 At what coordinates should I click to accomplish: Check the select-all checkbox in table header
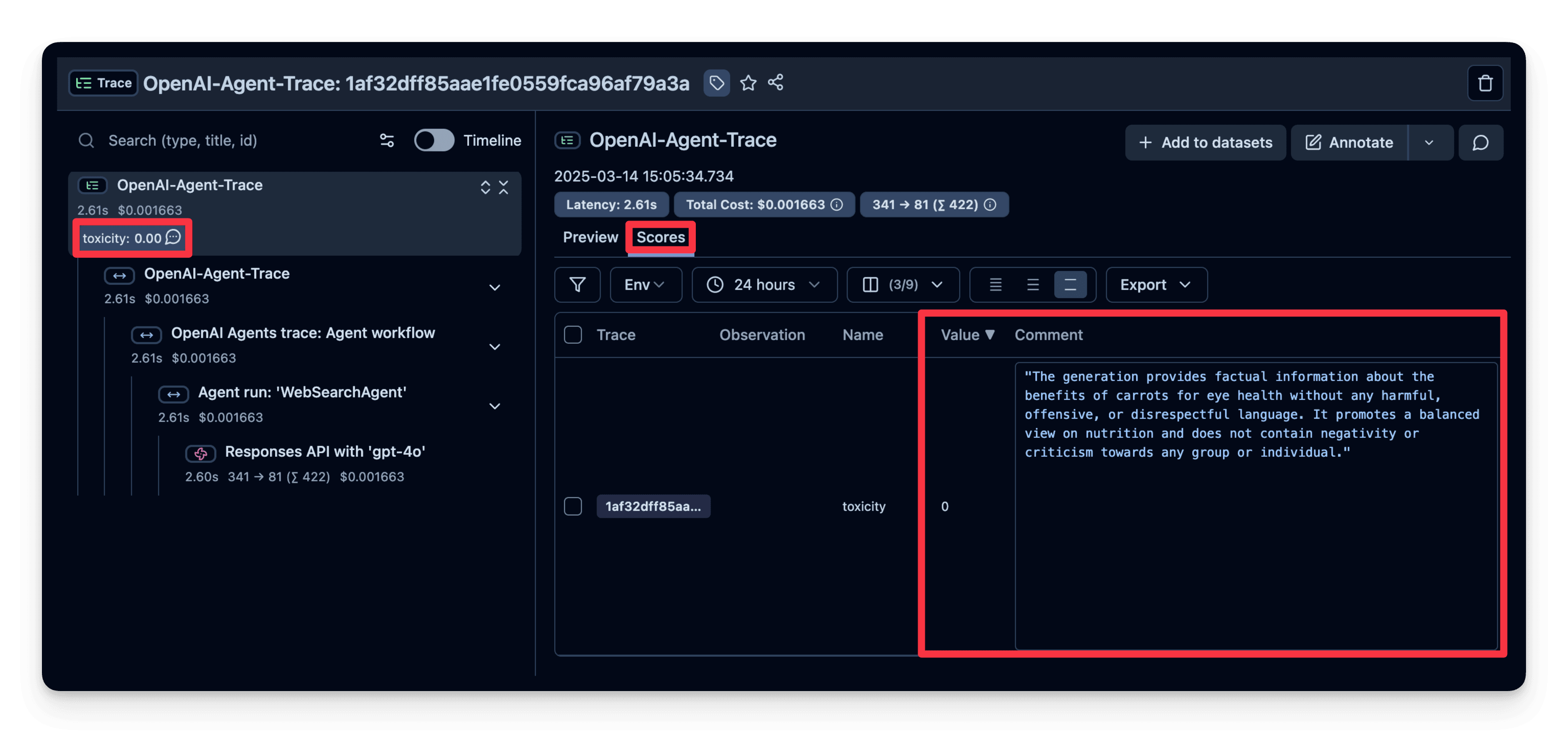(573, 335)
